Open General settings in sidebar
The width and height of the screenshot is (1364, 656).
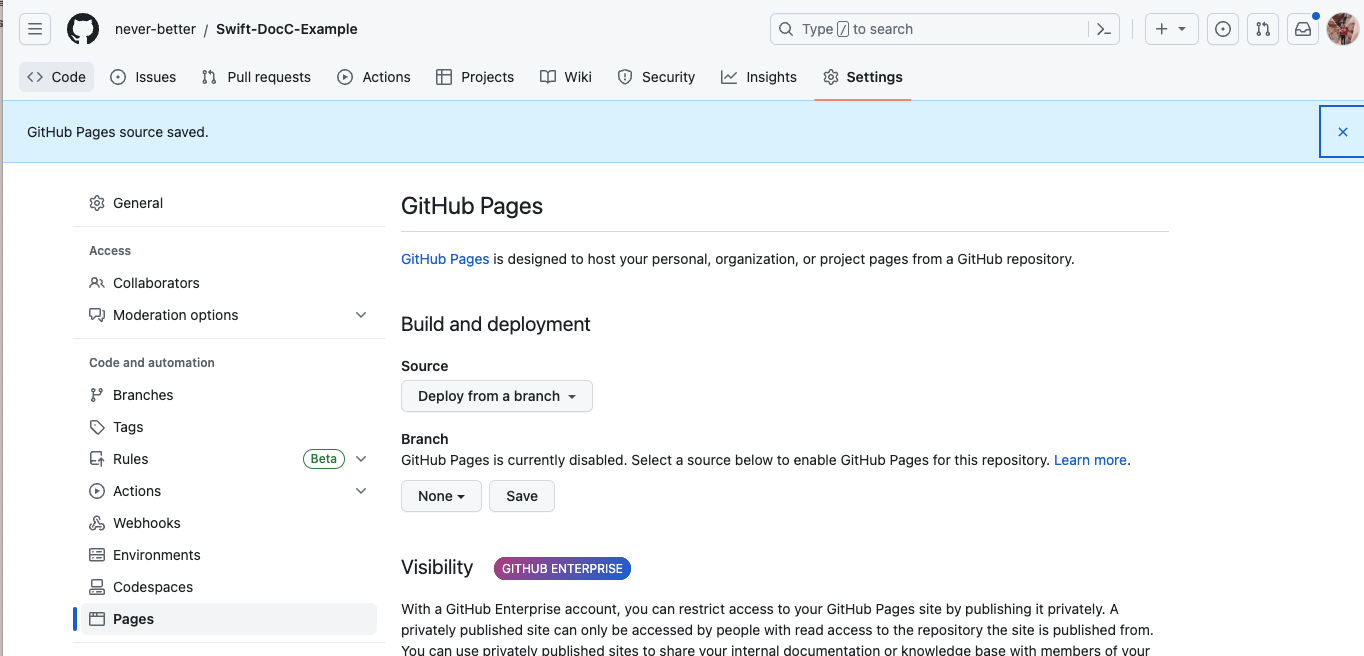pos(228,203)
